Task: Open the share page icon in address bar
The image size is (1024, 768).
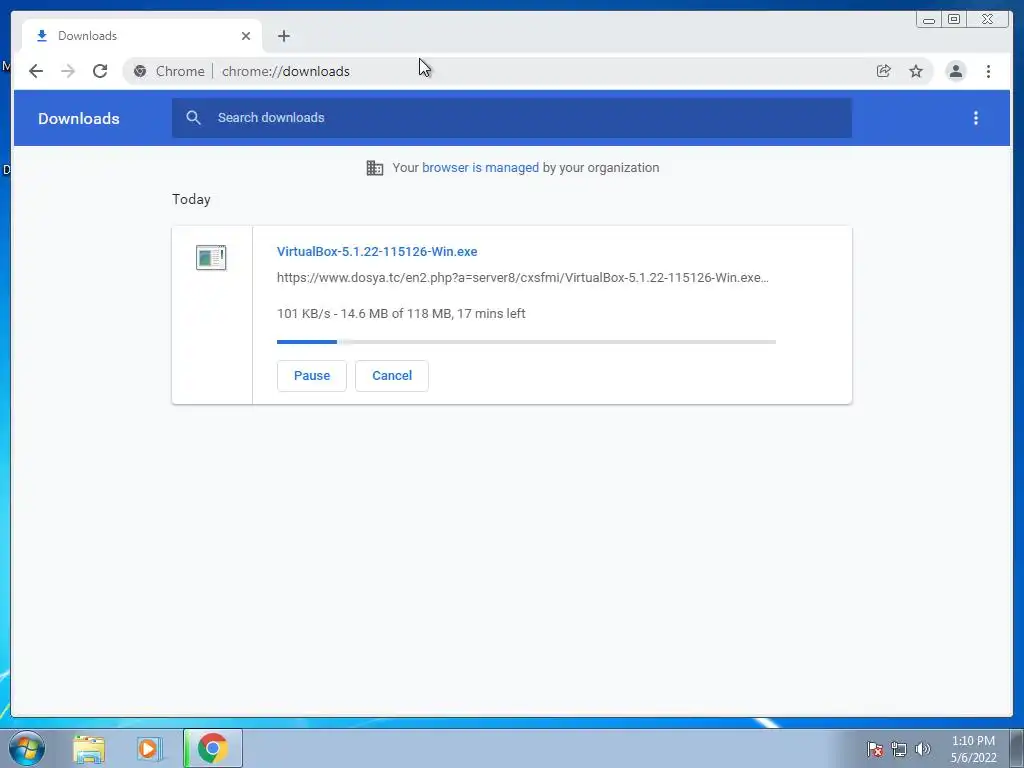Action: pyautogui.click(x=884, y=71)
